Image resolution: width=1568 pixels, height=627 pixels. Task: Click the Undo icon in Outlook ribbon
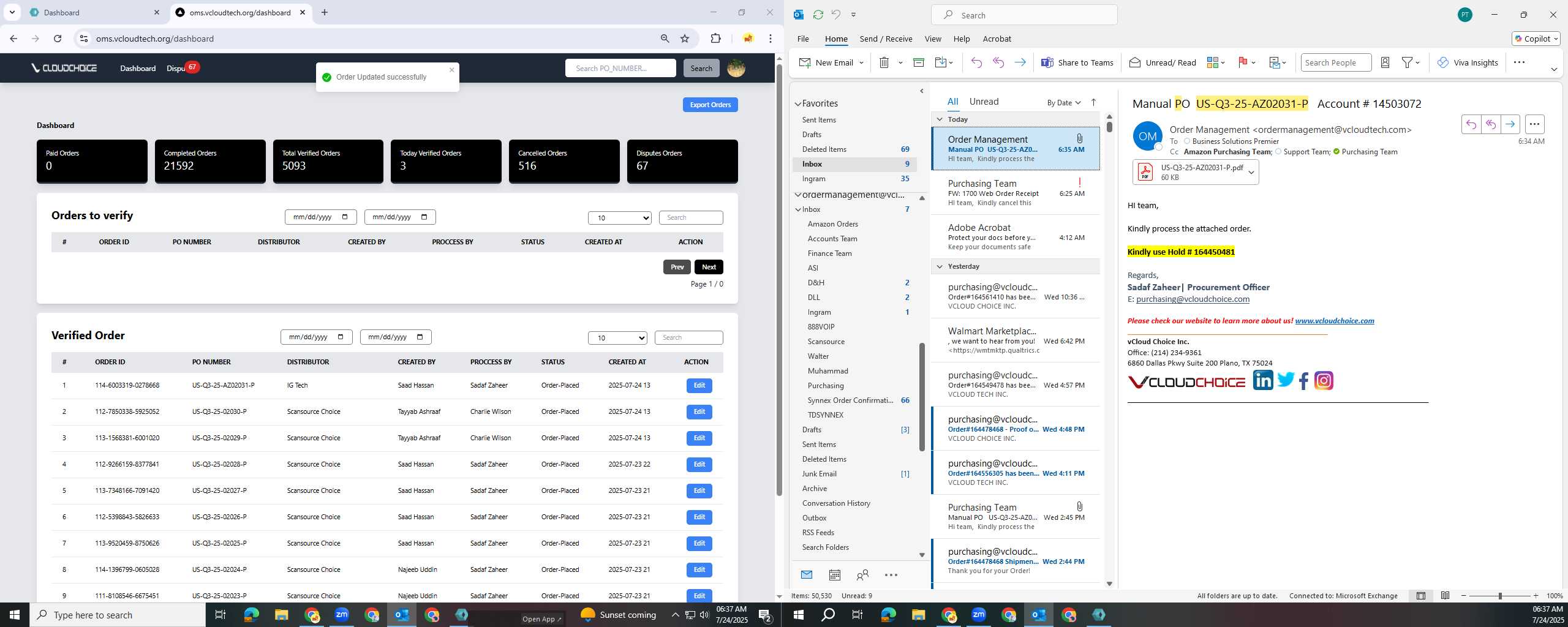976,62
